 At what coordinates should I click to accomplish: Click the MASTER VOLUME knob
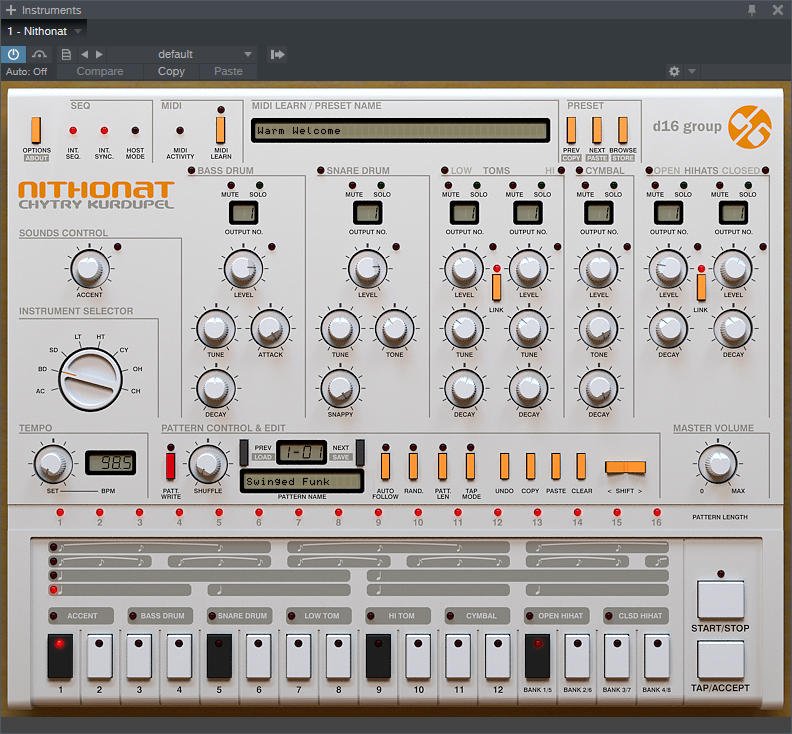point(717,463)
